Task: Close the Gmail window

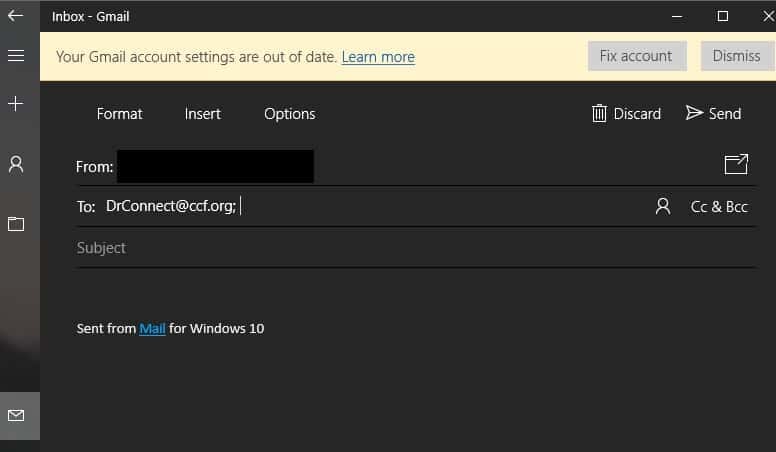Action: pyautogui.click(x=768, y=16)
